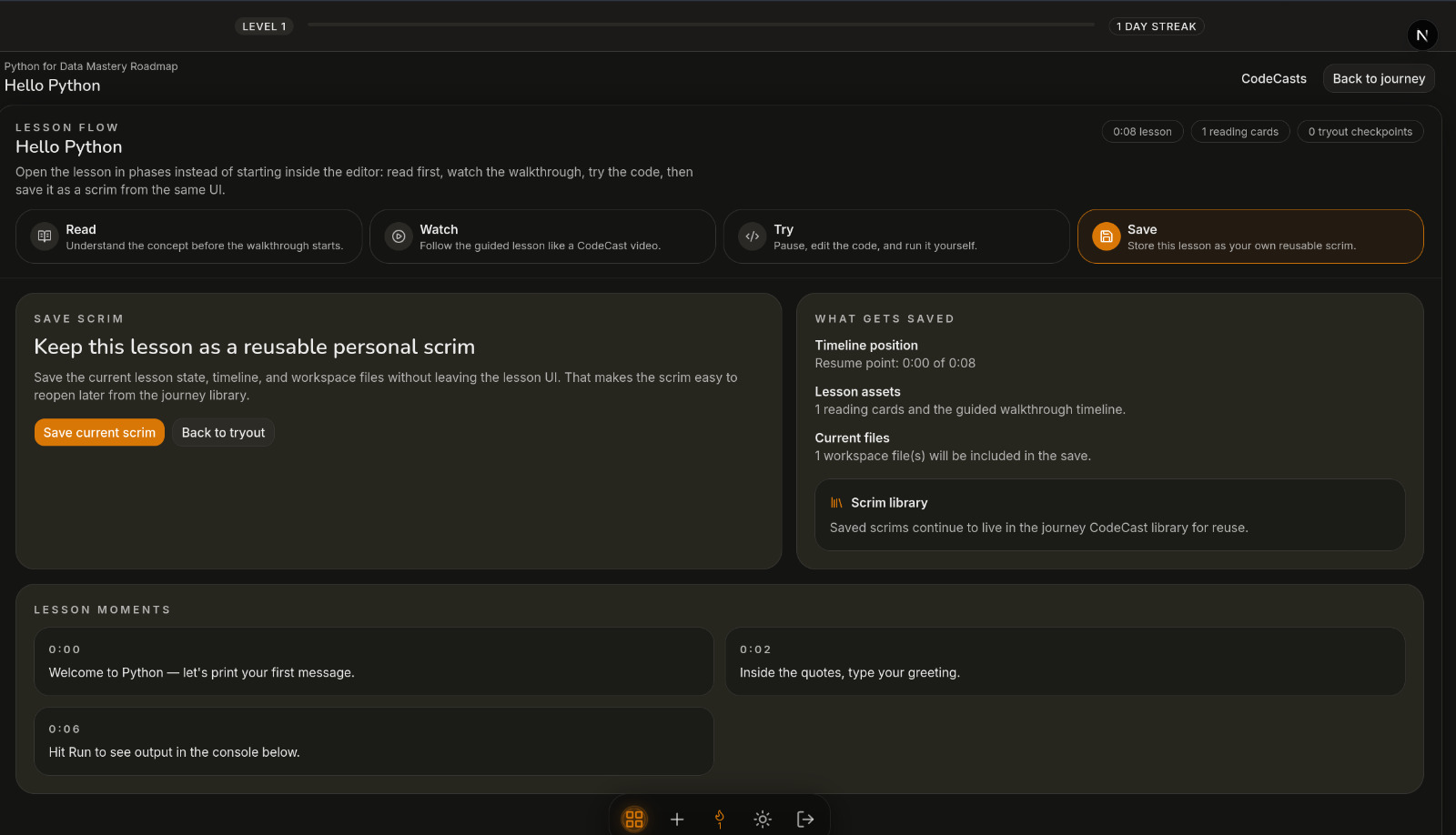The image size is (1456, 835).
Task: Click the Back to tryout button
Action: pyautogui.click(x=223, y=432)
